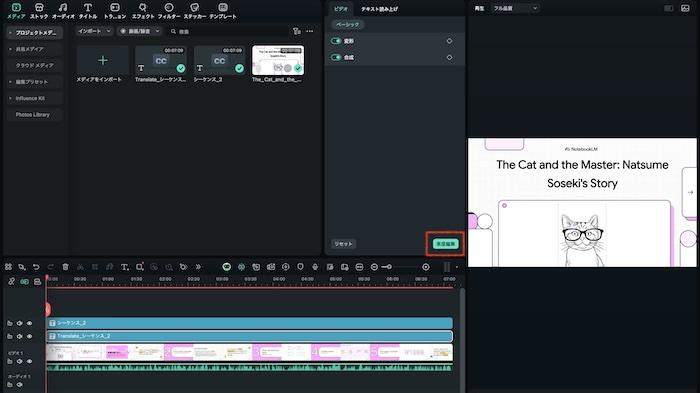Image resolution: width=700 pixels, height=393 pixels.
Task: Hide the シーケンス_2 subtitle track with eye icon
Action: tap(29, 323)
